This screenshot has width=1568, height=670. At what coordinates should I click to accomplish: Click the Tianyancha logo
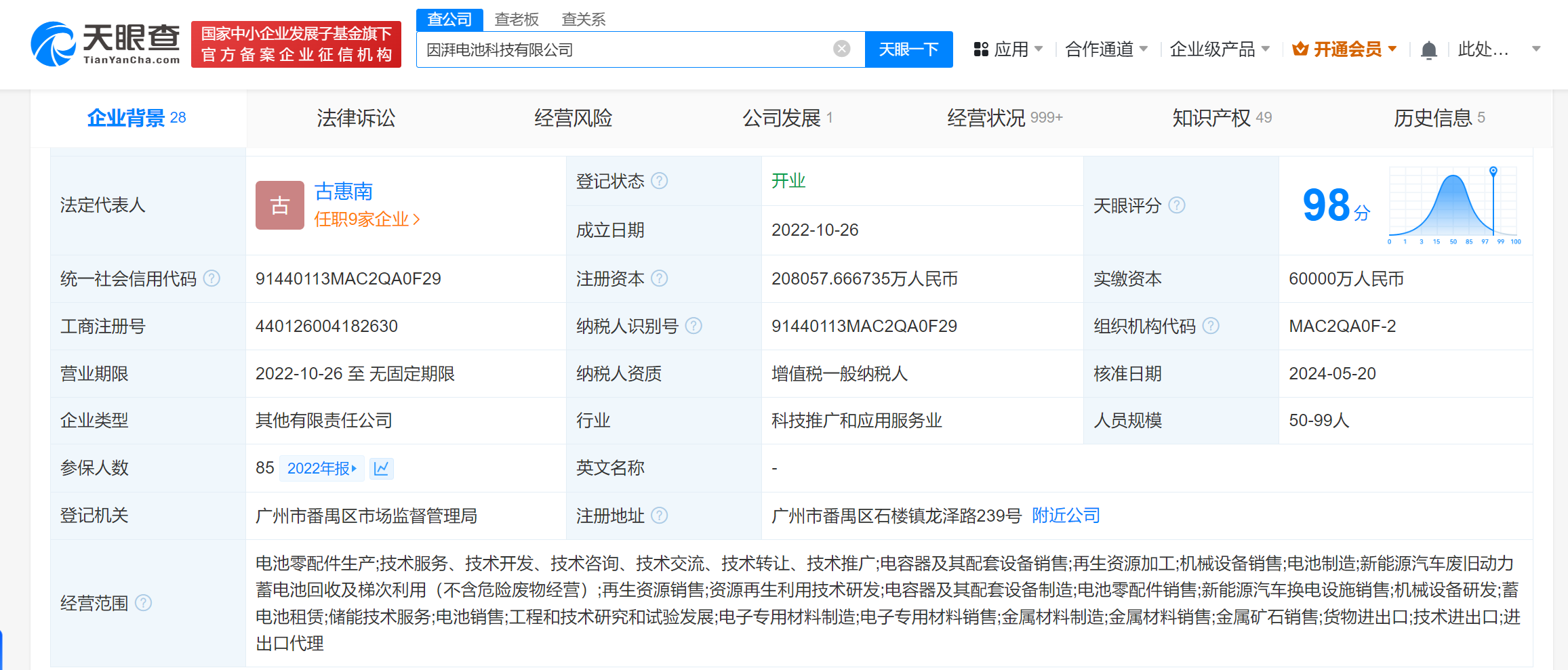(106, 44)
